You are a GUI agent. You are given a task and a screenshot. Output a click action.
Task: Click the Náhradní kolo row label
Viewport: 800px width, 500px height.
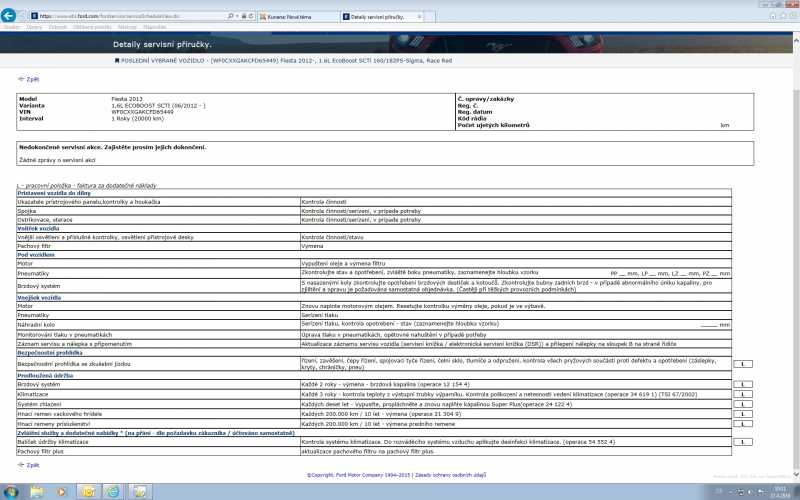click(36, 324)
